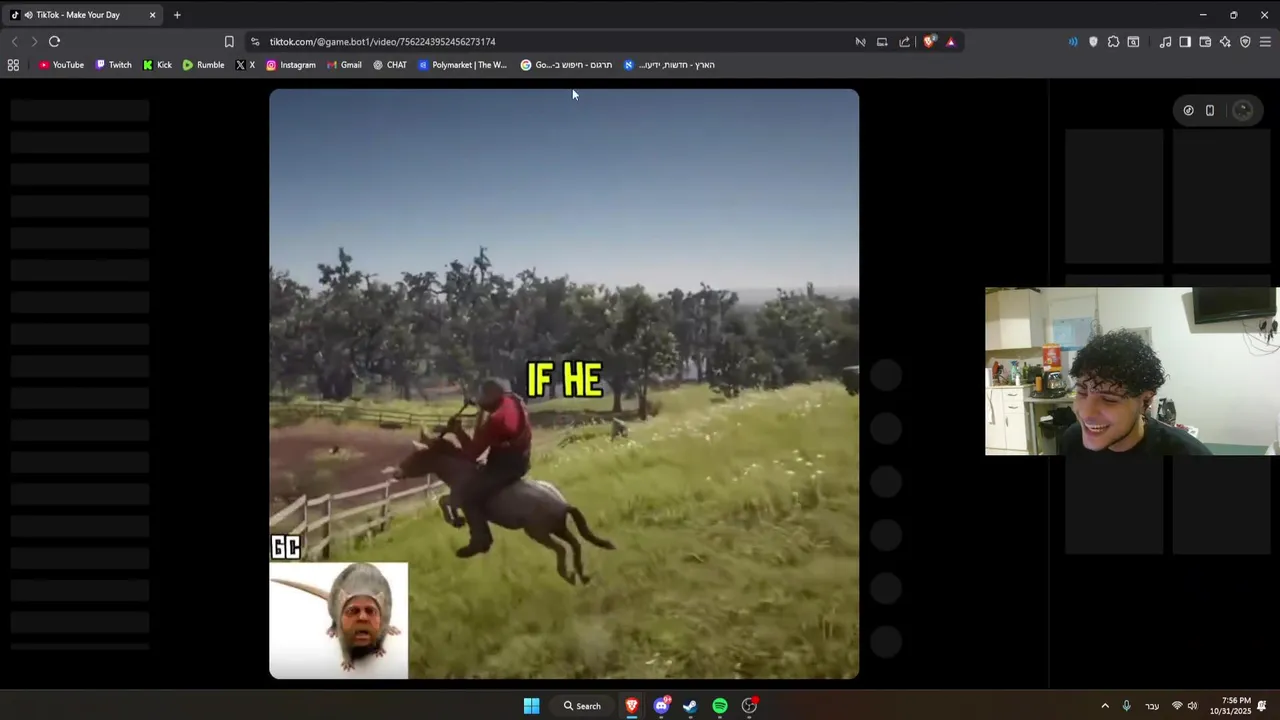Screen dimensions: 1280x720
Task: Close the TikTok tab
Action: point(152,15)
